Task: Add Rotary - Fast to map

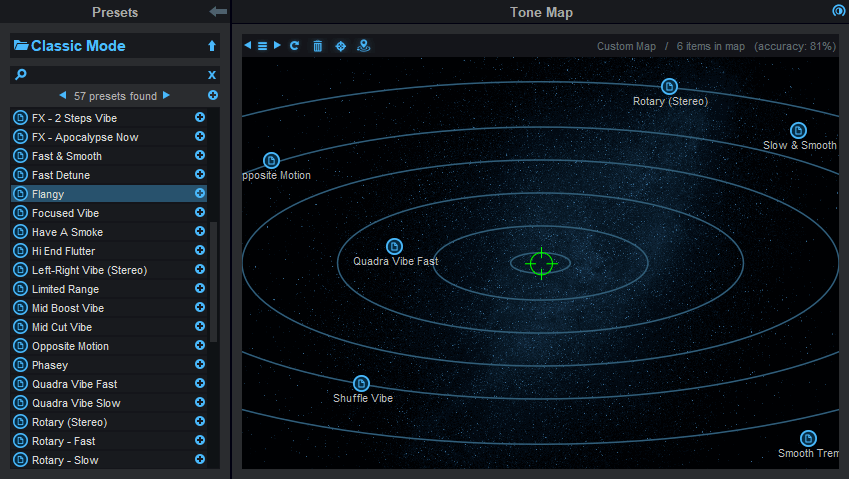Action: [x=200, y=439]
